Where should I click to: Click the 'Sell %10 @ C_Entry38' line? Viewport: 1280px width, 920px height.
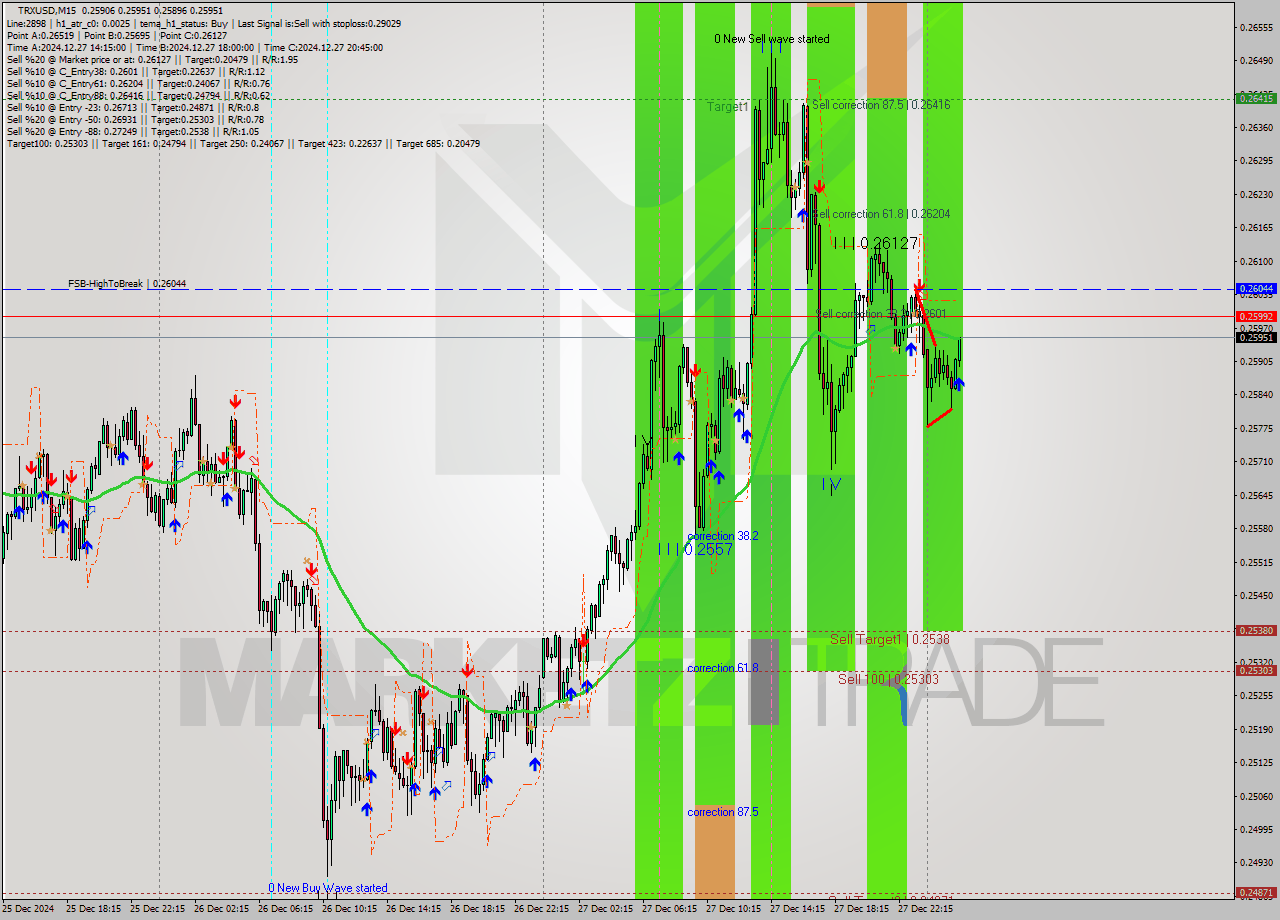[135, 71]
